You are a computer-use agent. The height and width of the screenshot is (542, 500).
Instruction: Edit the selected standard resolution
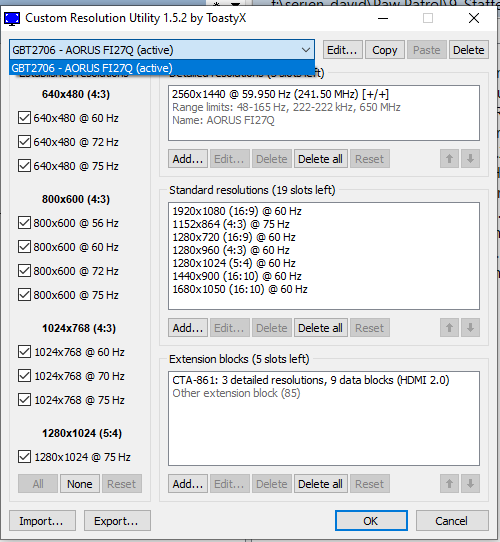[x=230, y=327]
